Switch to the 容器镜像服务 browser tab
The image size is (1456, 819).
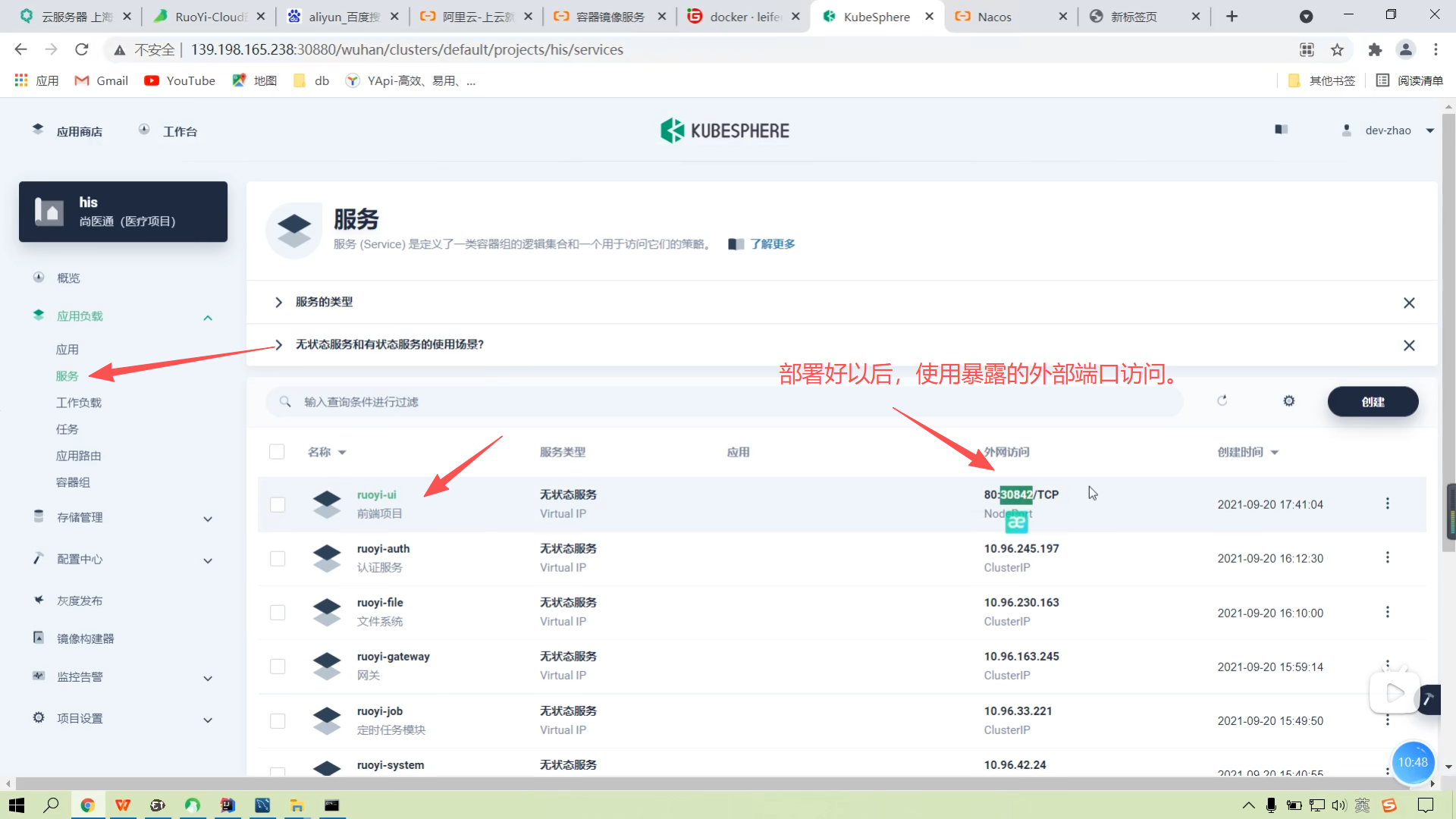(610, 17)
